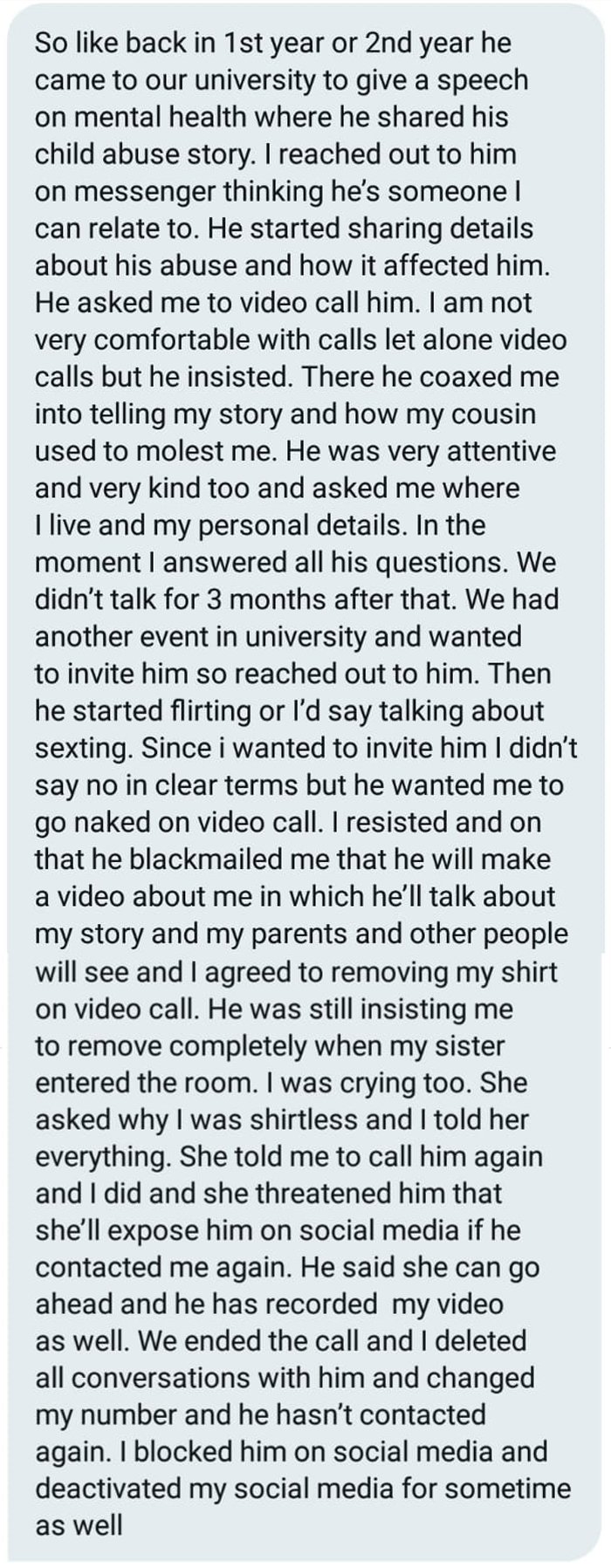Click the line starting "So like back in 1st year"
The height and width of the screenshot is (1568, 611).
[273, 44]
